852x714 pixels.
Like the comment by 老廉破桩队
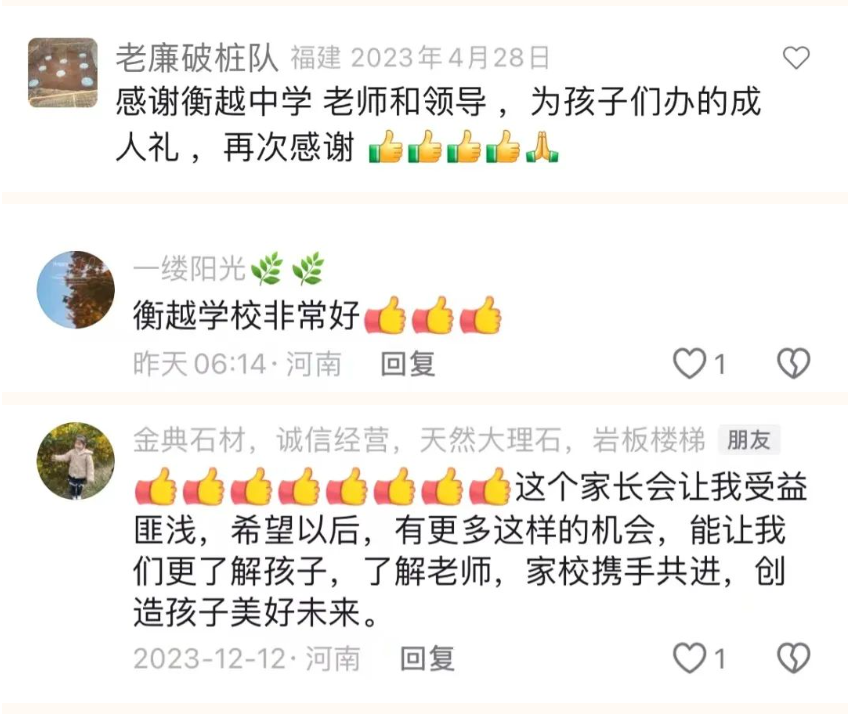coord(796,58)
